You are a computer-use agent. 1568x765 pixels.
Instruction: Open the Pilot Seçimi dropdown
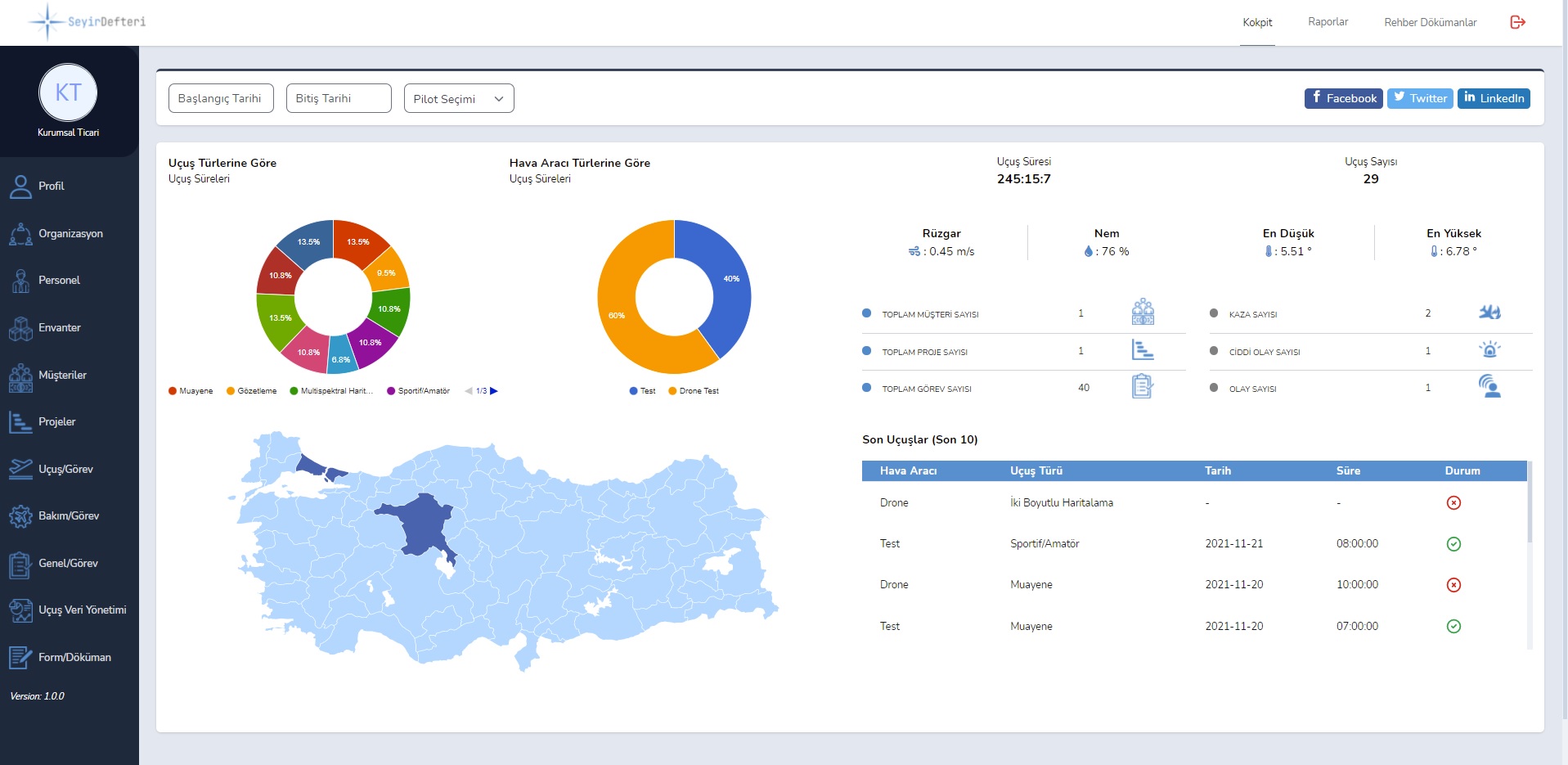[x=458, y=98]
